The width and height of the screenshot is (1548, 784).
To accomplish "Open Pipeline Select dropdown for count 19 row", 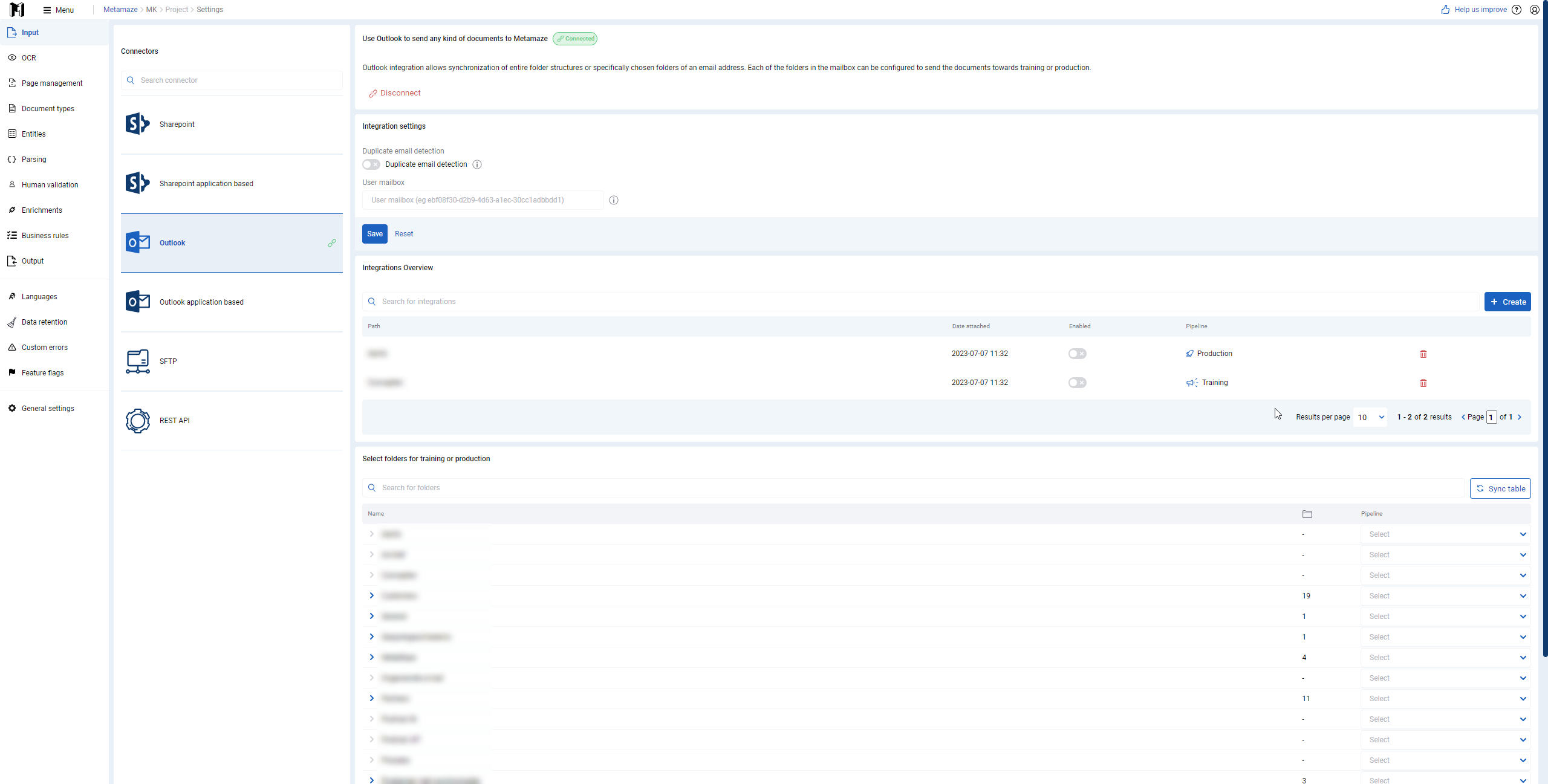I will pyautogui.click(x=1445, y=596).
